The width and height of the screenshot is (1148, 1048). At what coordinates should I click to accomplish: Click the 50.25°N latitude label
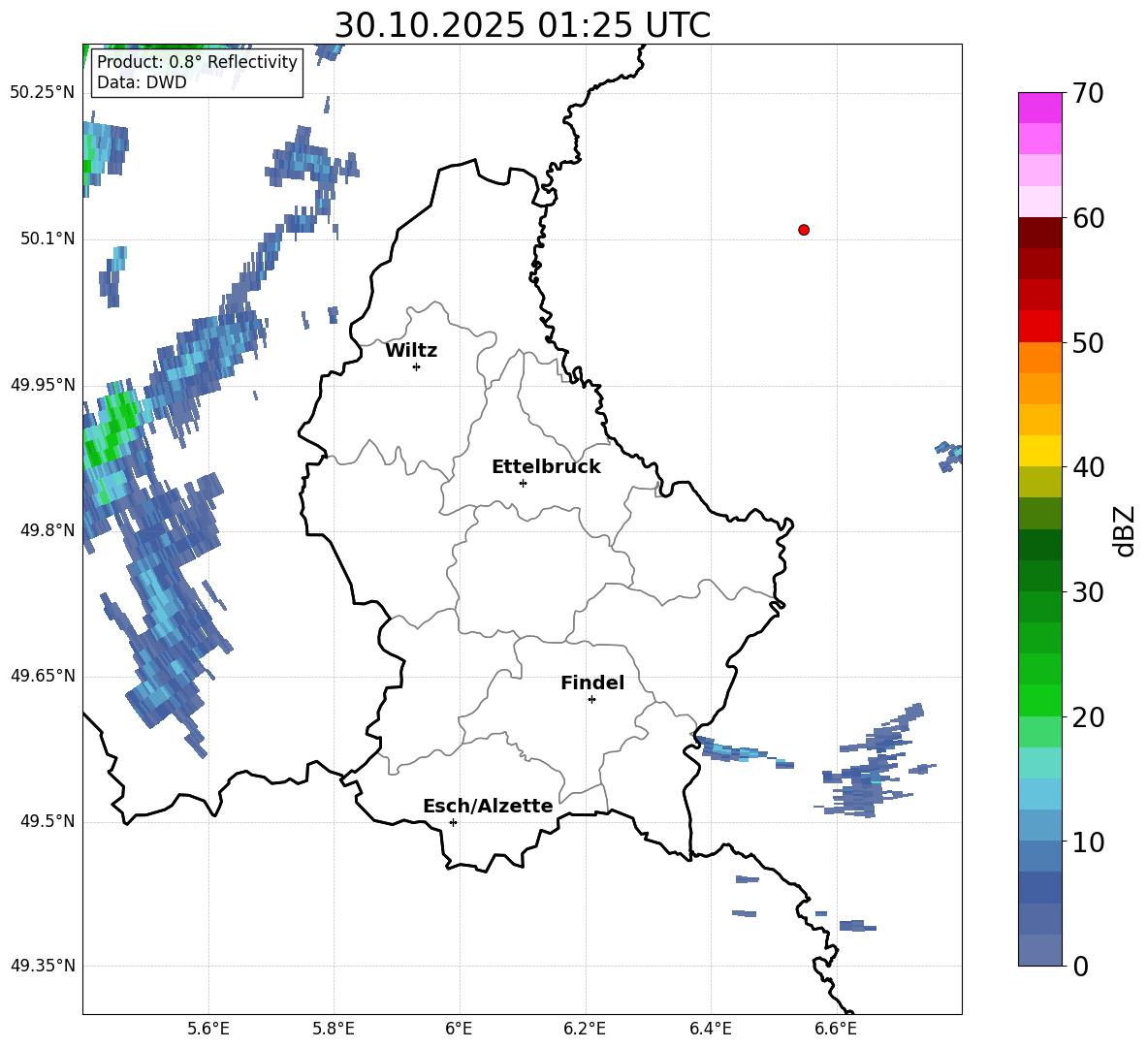[x=43, y=93]
